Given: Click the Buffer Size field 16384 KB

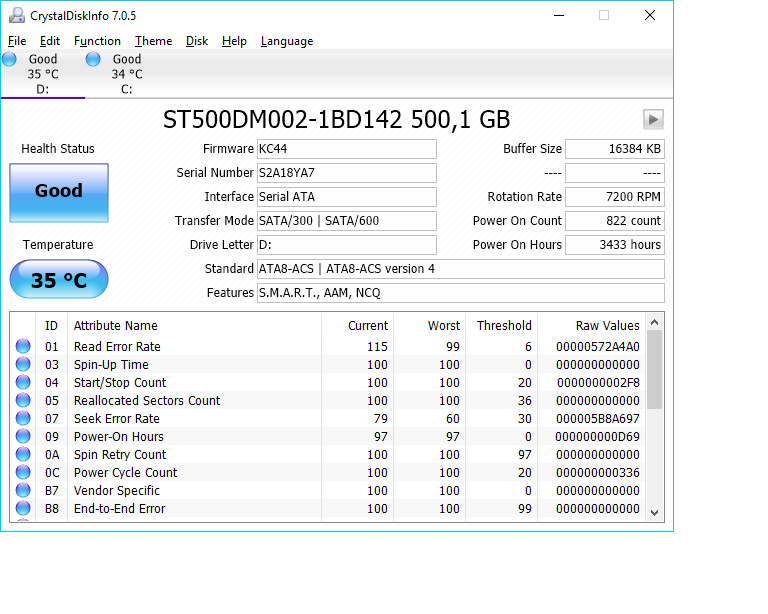Looking at the screenshot, I should 615,149.
